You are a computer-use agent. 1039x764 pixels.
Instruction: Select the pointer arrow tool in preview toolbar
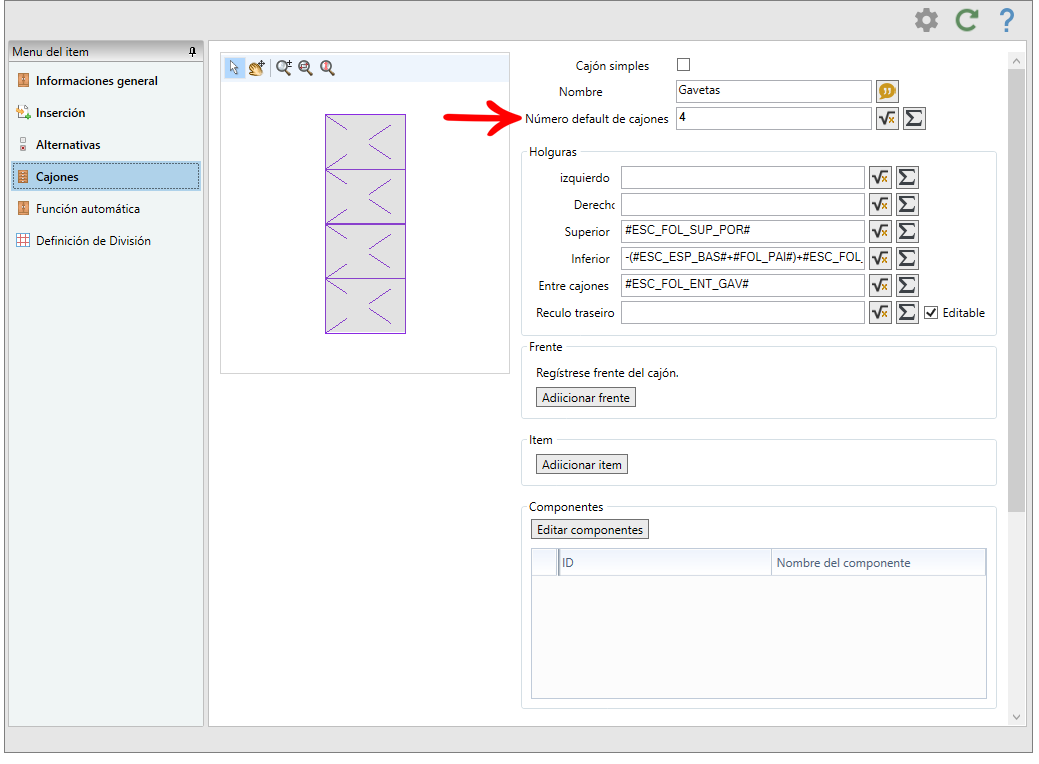(234, 67)
